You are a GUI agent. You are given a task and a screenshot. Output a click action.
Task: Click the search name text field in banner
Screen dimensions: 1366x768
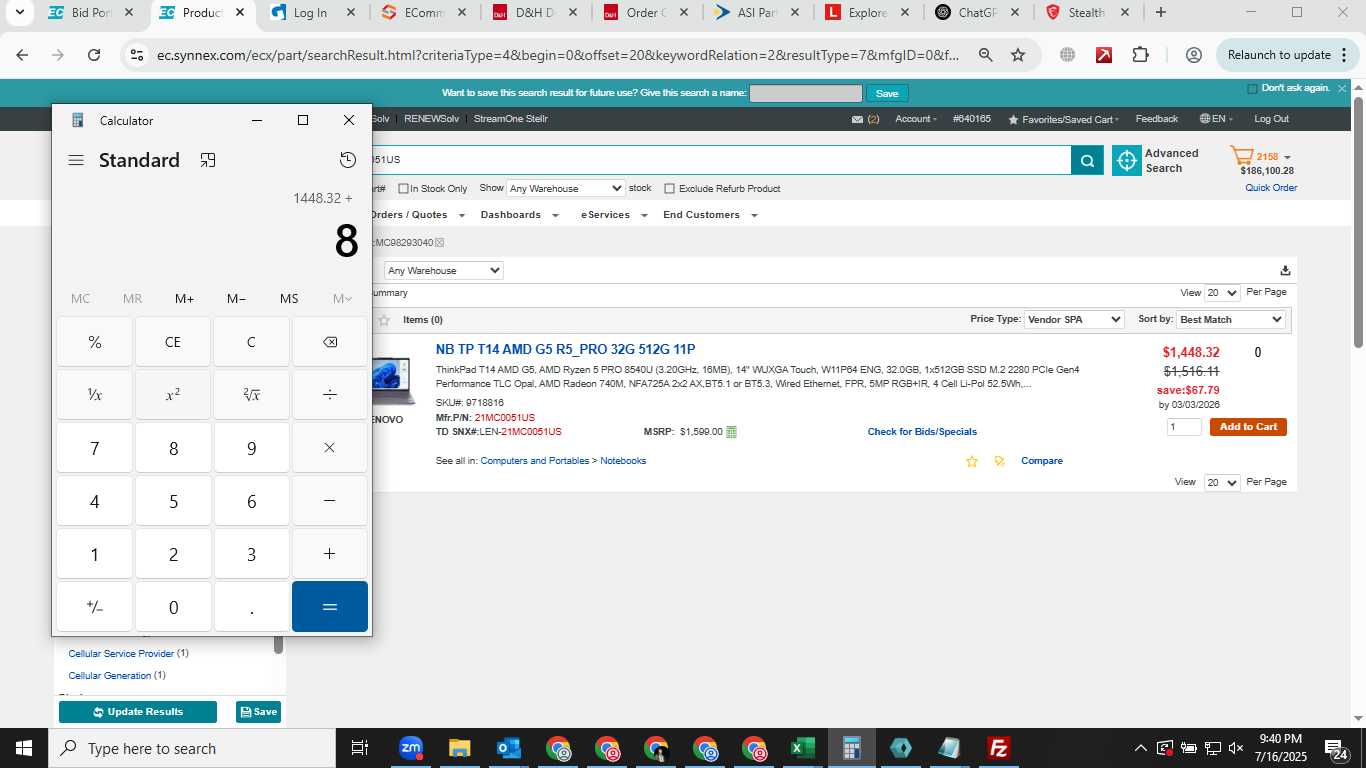point(805,93)
